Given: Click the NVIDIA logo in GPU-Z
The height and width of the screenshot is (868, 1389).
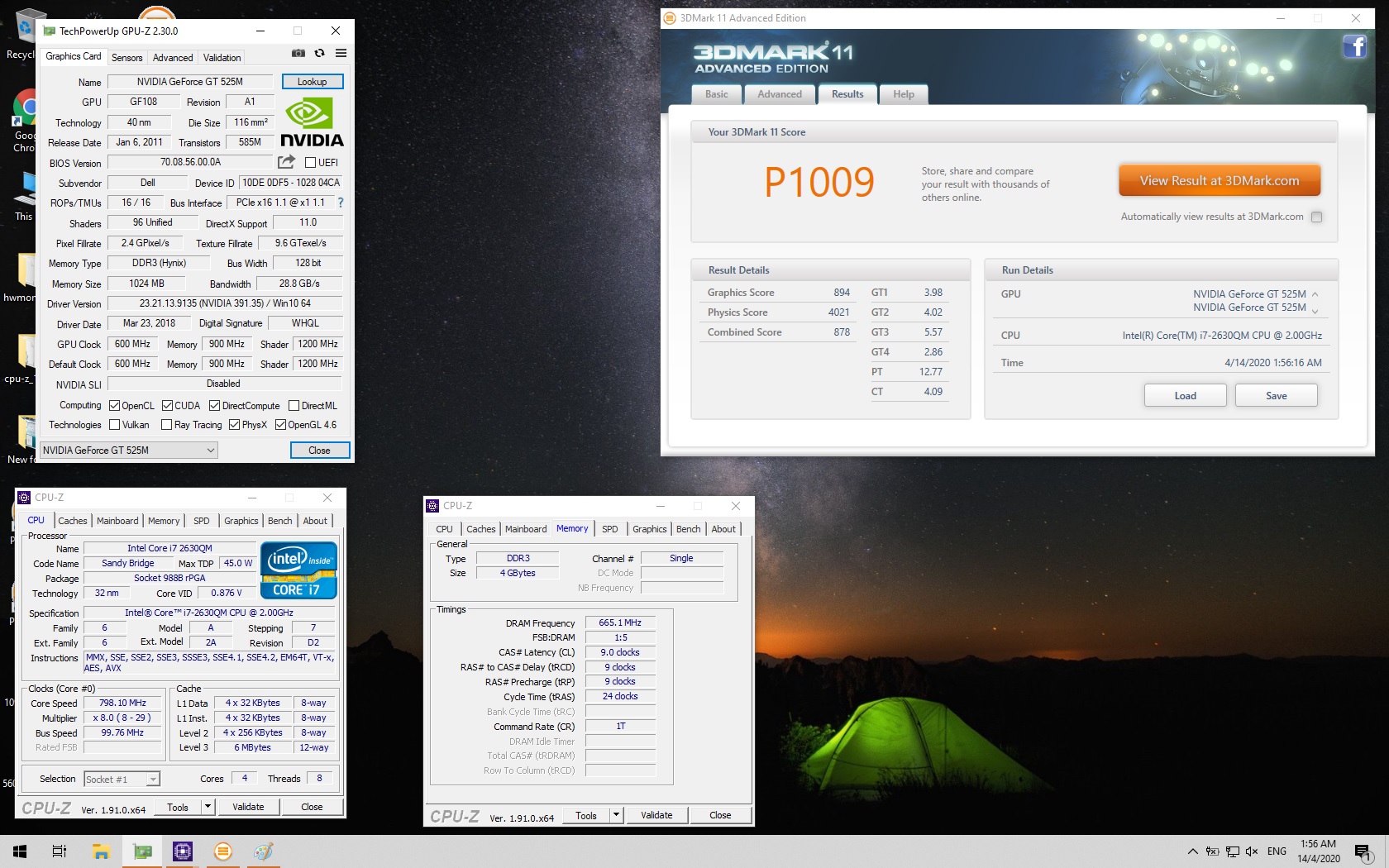Looking at the screenshot, I should coord(312,123).
